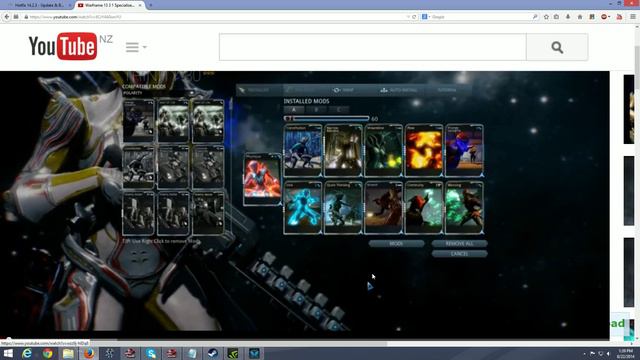Open the Firefox downloads arrow
This screenshot has width=640, height=360.
pos(568,17)
